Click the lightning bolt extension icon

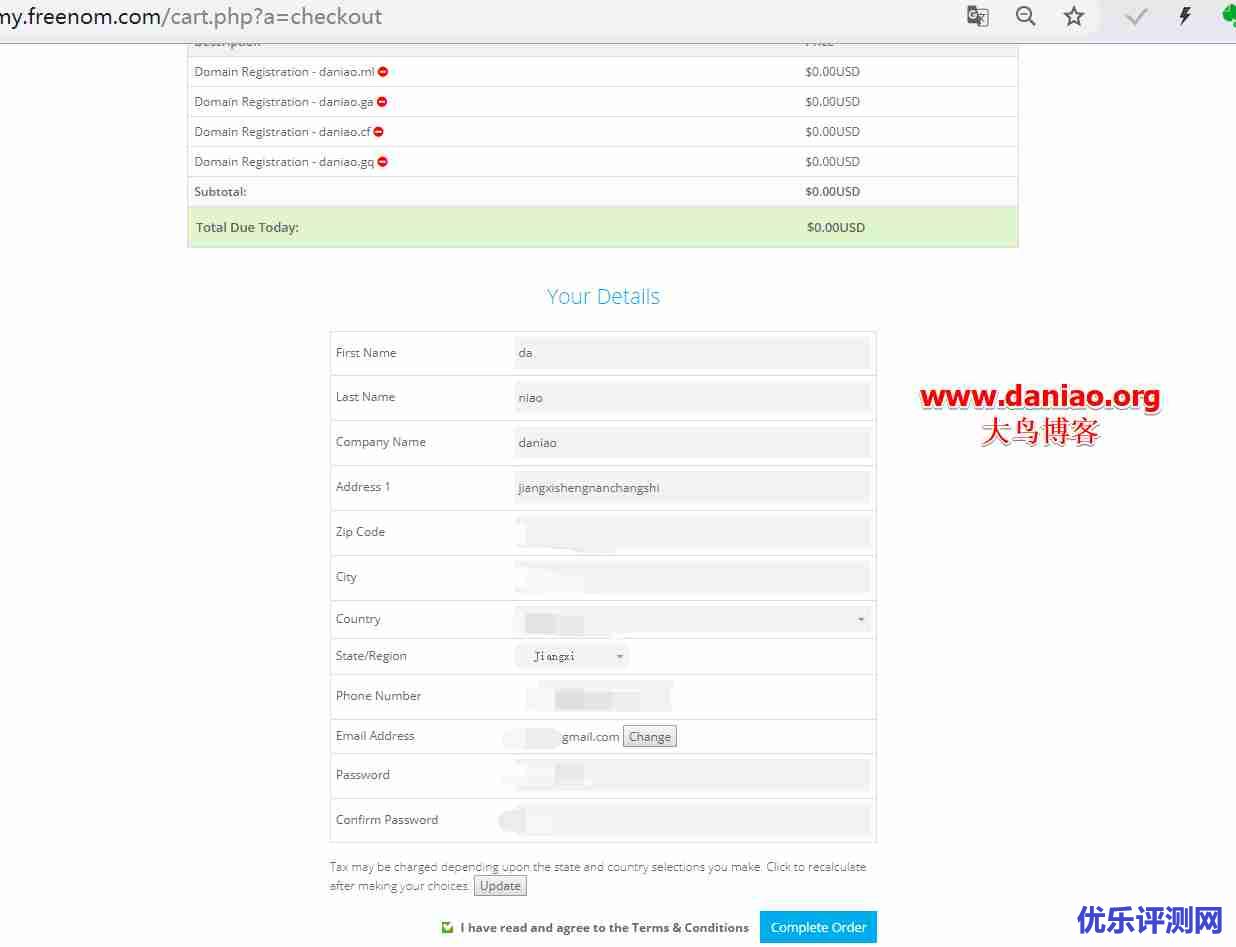(x=1184, y=16)
